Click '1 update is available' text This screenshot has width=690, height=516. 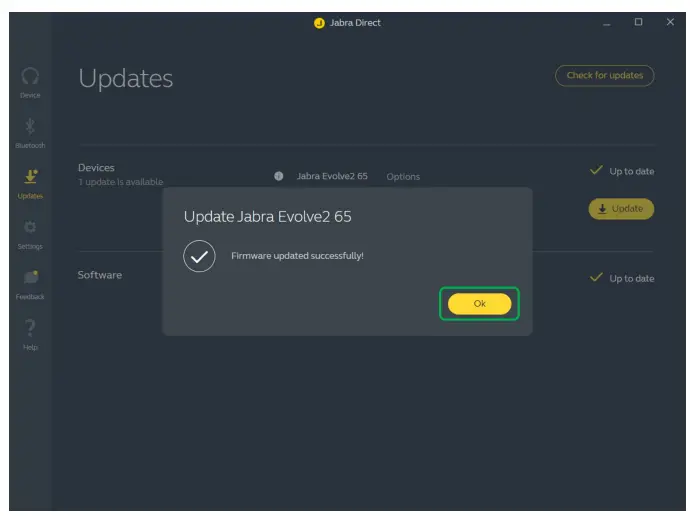(x=121, y=182)
